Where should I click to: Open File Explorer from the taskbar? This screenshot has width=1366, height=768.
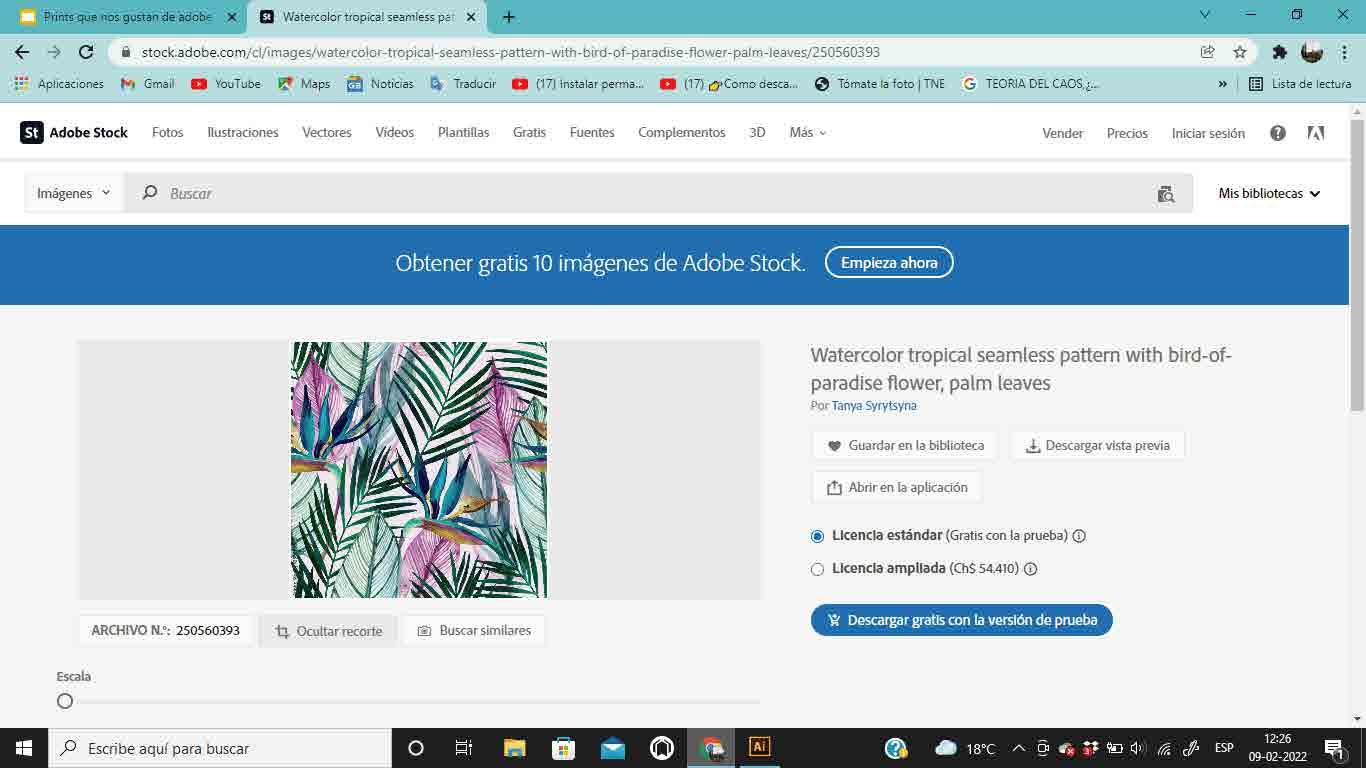515,748
